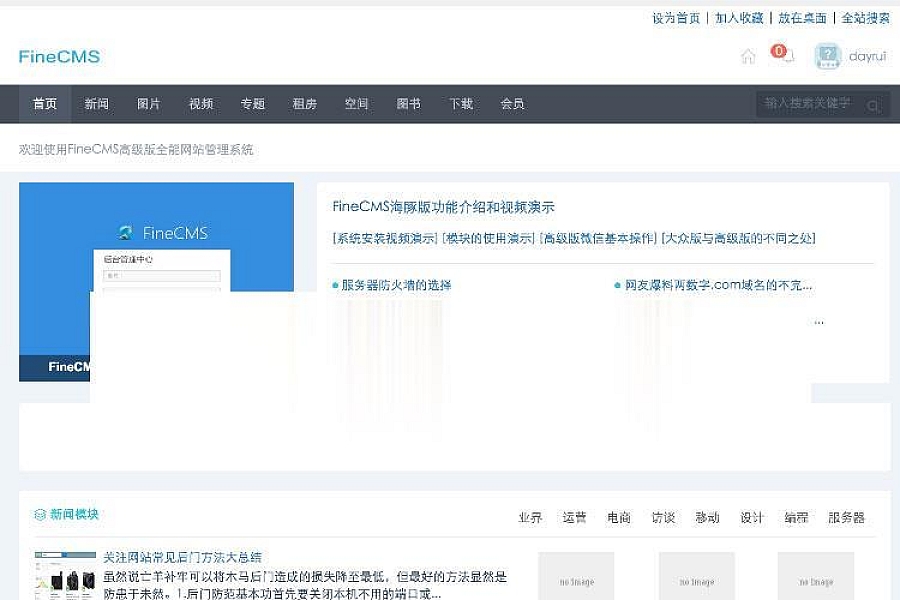Viewport: 900px width, 600px height.
Task: Select 专题 in the navigation bar
Action: tap(253, 104)
